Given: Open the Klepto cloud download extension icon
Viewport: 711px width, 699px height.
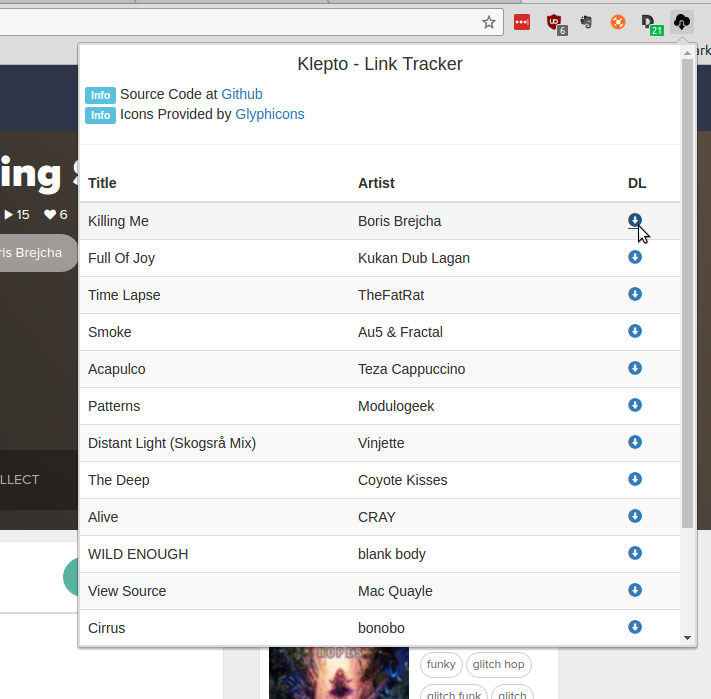Looking at the screenshot, I should click(x=682, y=22).
